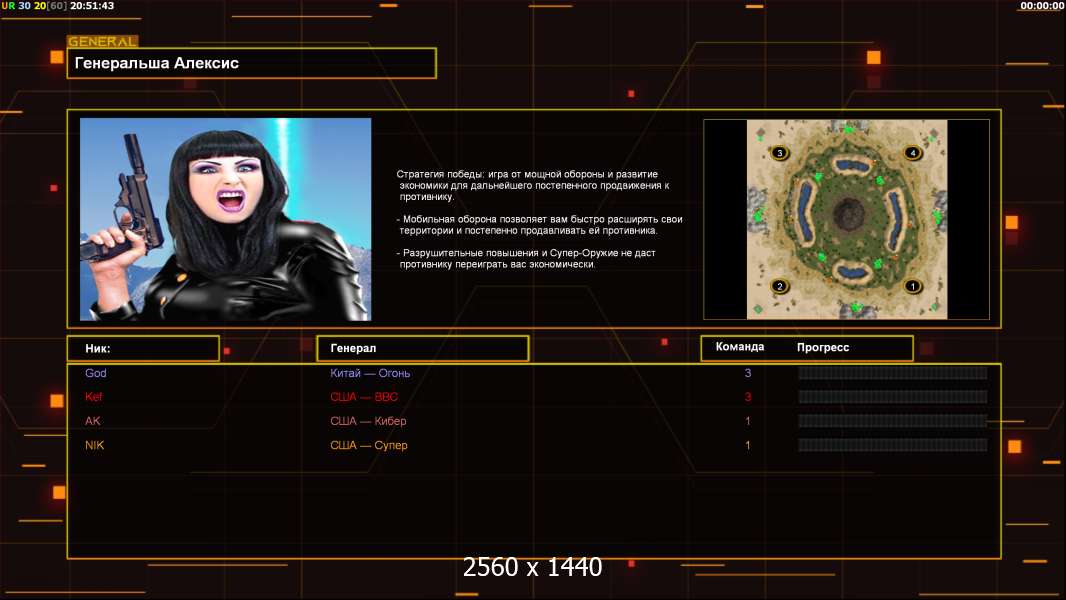The height and width of the screenshot is (600, 1066).
Task: Select player name Kef
Action: click(93, 397)
